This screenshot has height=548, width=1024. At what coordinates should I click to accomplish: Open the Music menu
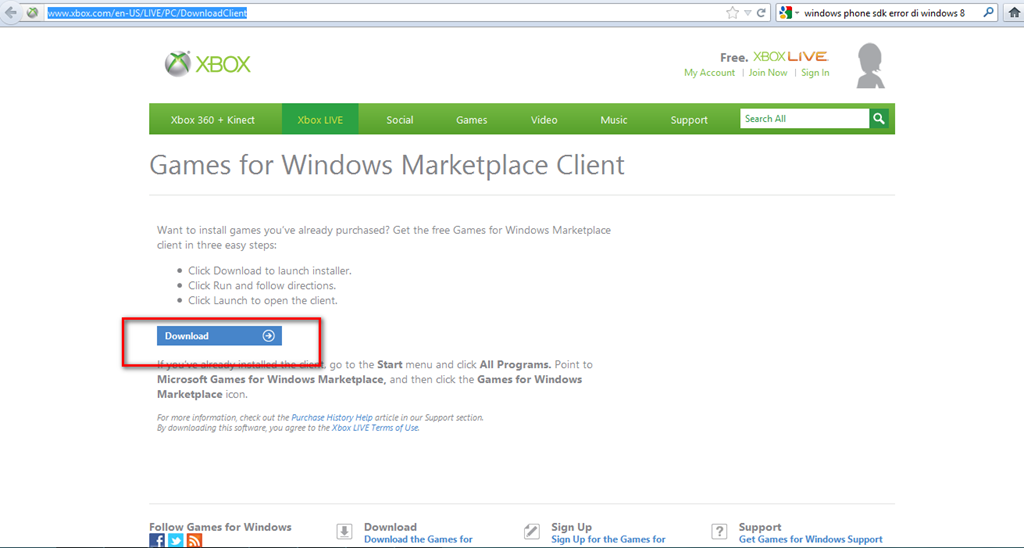click(x=614, y=120)
